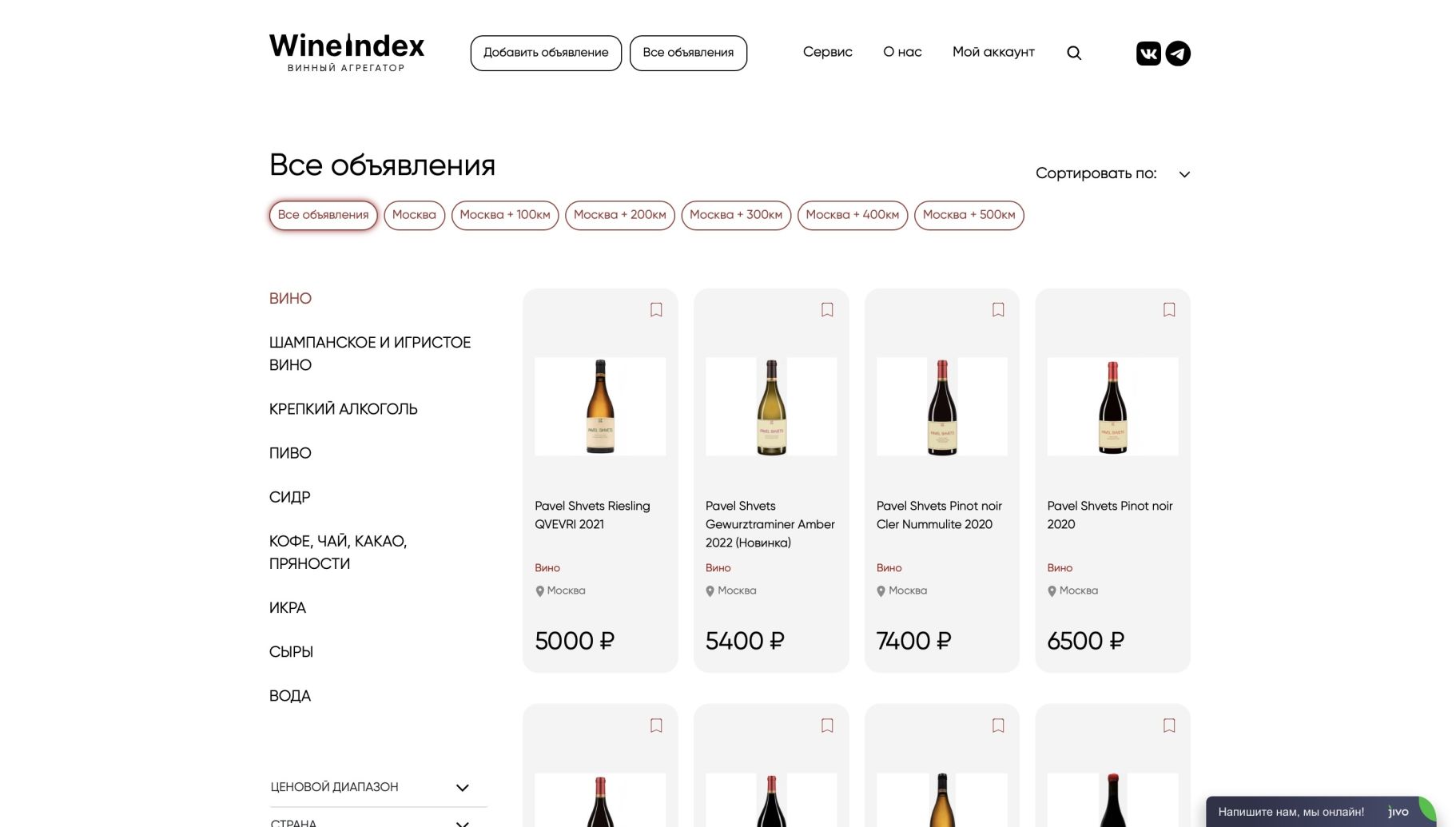Open the Jivo chat logo
1456x827 pixels.
coord(1398,811)
